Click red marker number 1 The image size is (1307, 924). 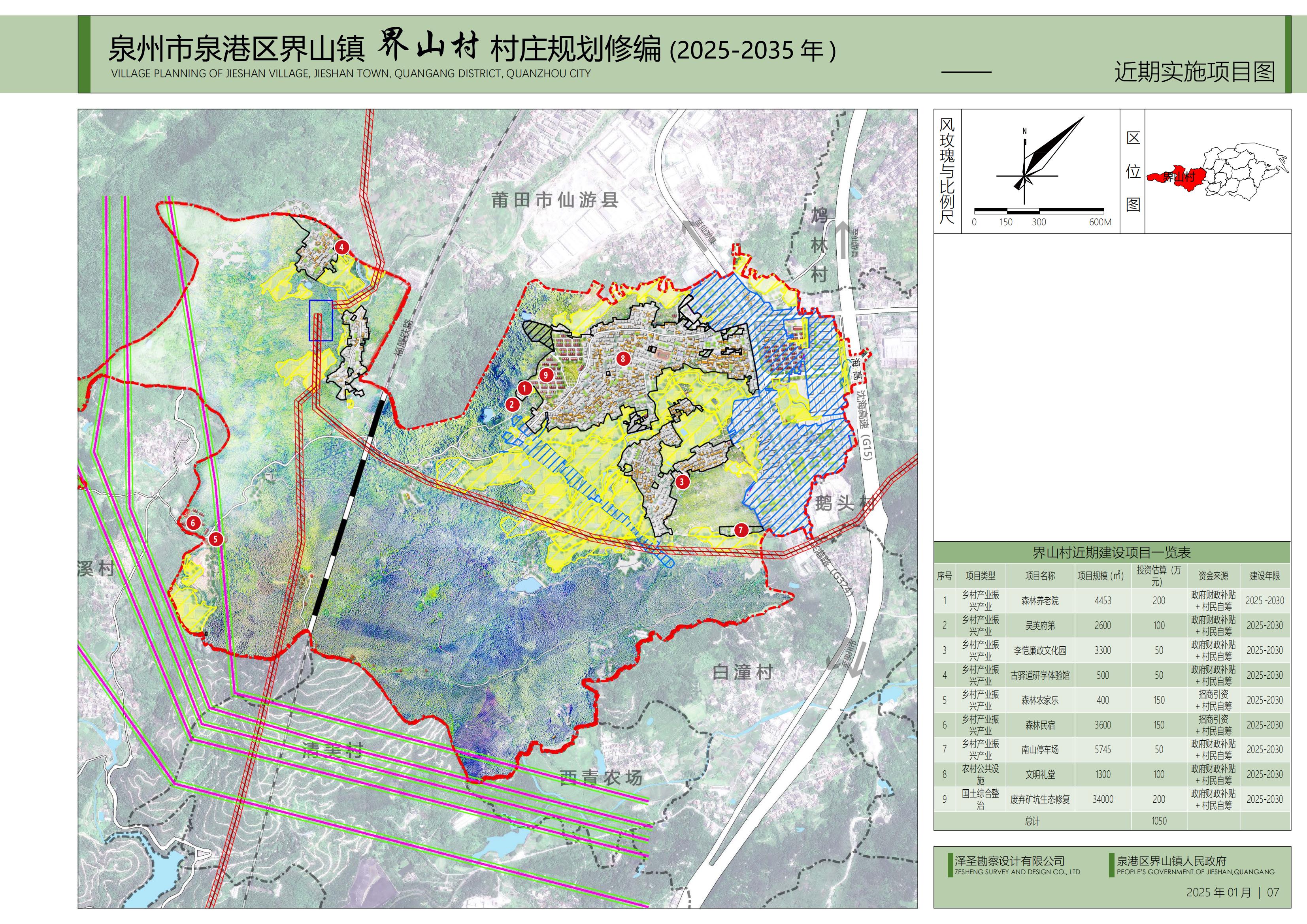point(524,389)
